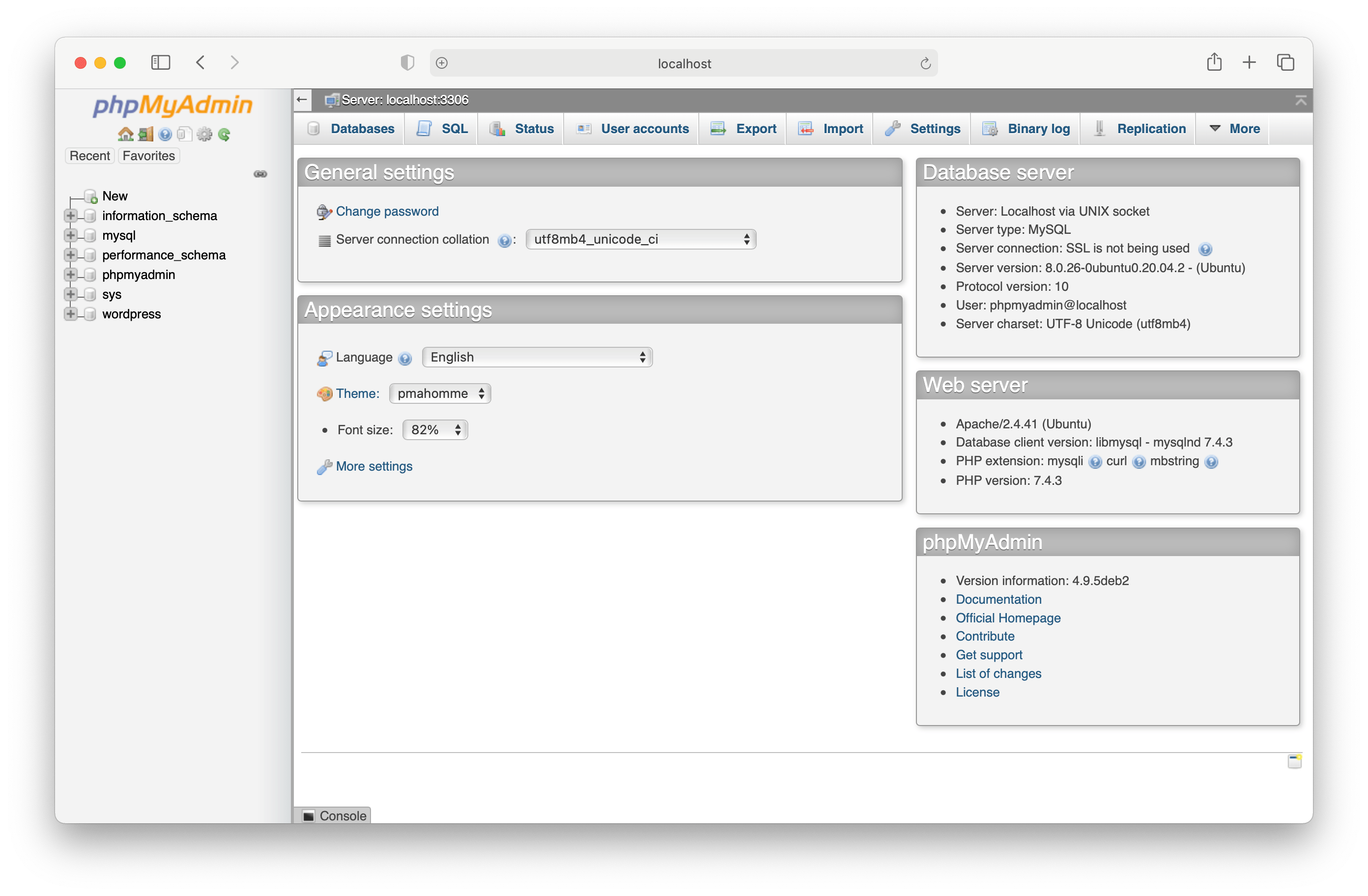Click the More settings link
Image resolution: width=1368 pixels, height=896 pixels.
click(375, 466)
